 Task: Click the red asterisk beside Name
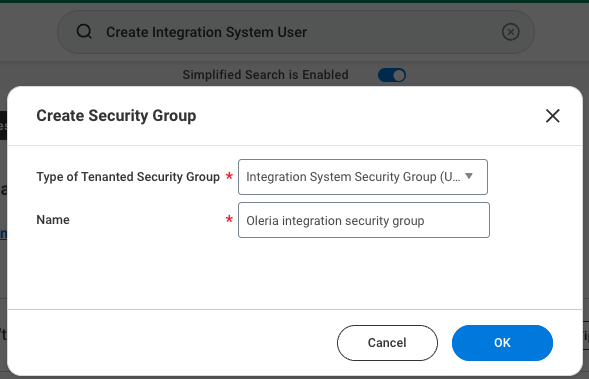coord(229,219)
